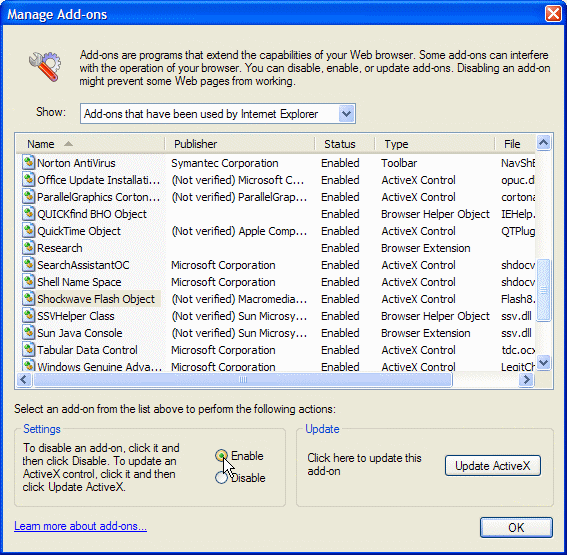Select the Office Update Installati... name

click(99, 180)
